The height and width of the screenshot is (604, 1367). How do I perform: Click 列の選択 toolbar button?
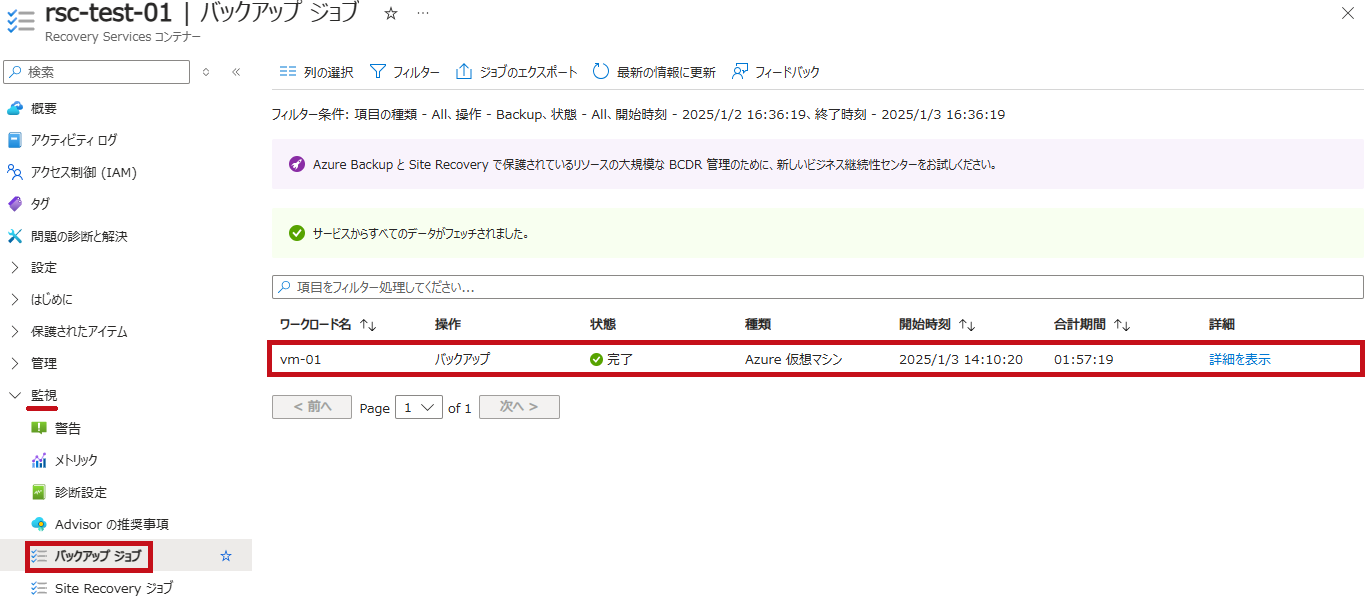(x=316, y=72)
